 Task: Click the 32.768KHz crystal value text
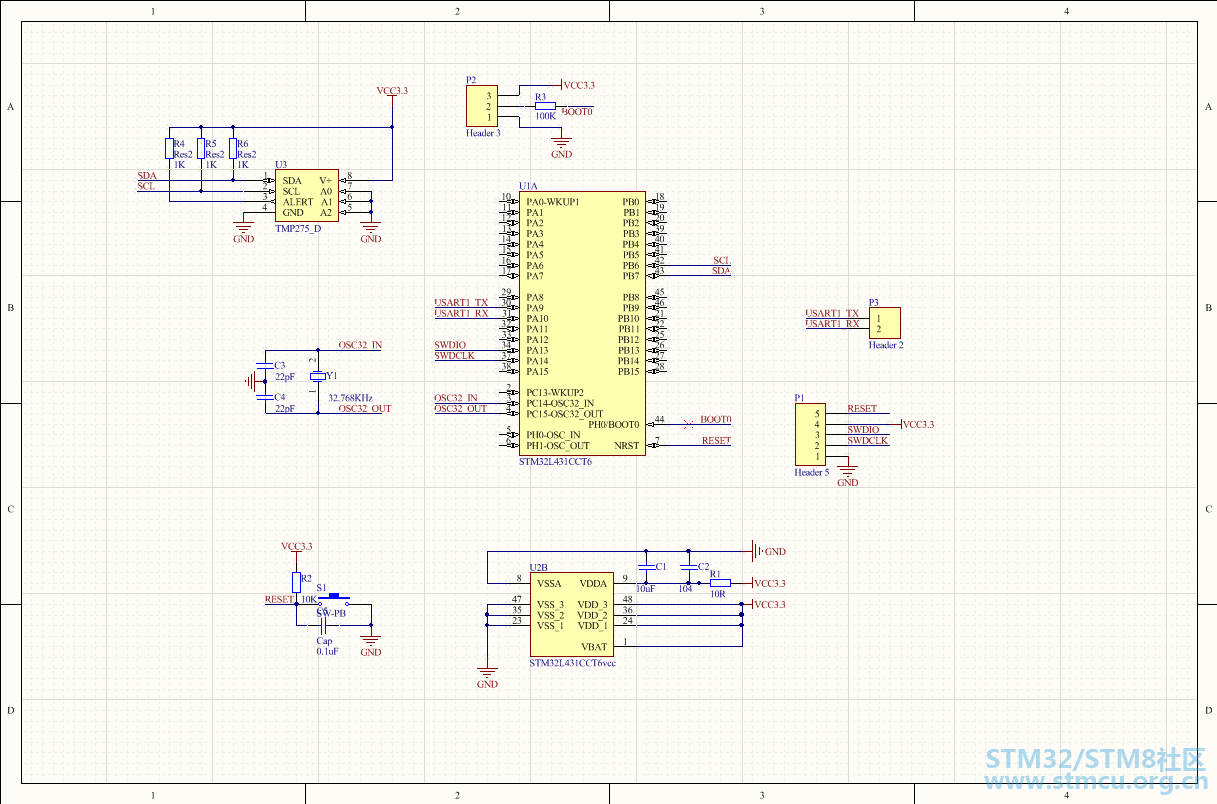(350, 397)
